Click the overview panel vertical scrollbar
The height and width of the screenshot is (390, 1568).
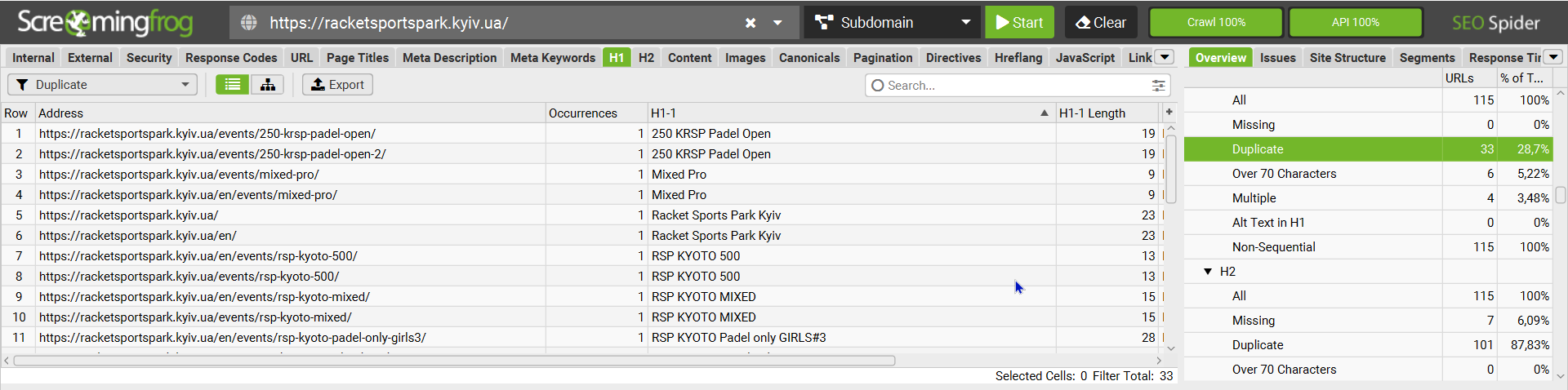tap(1561, 194)
